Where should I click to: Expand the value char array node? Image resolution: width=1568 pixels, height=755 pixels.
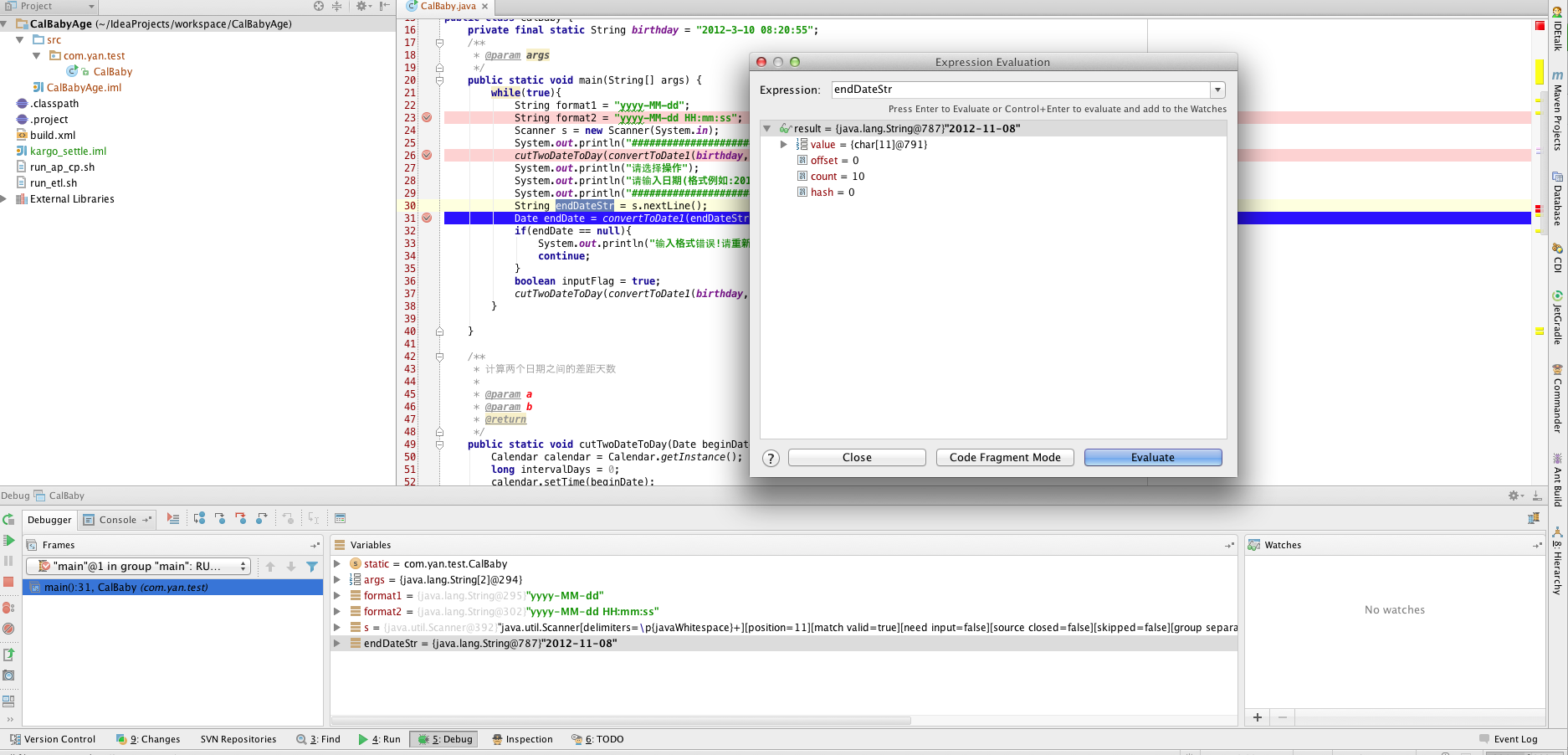pyautogui.click(x=784, y=145)
